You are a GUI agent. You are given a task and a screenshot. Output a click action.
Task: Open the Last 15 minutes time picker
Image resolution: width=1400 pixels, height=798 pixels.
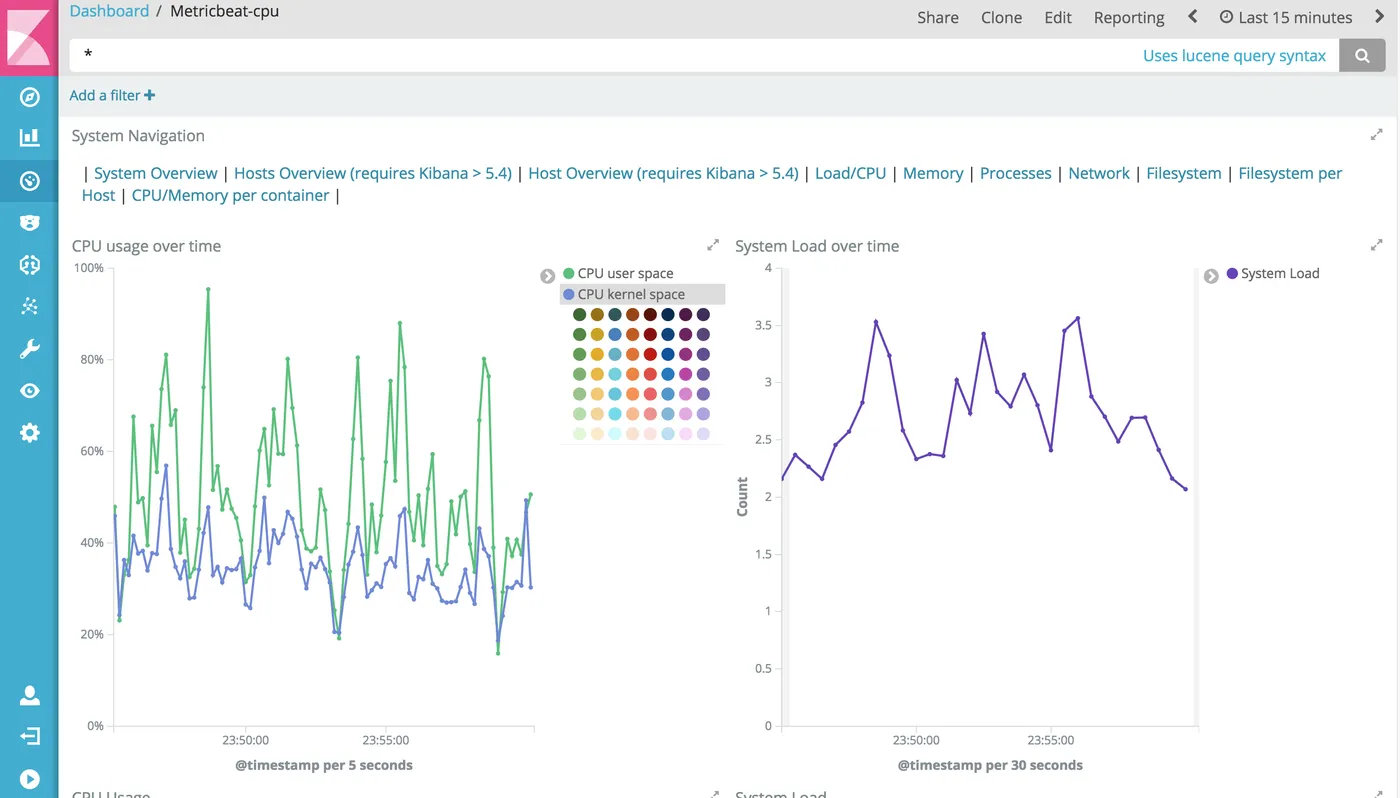(1286, 17)
